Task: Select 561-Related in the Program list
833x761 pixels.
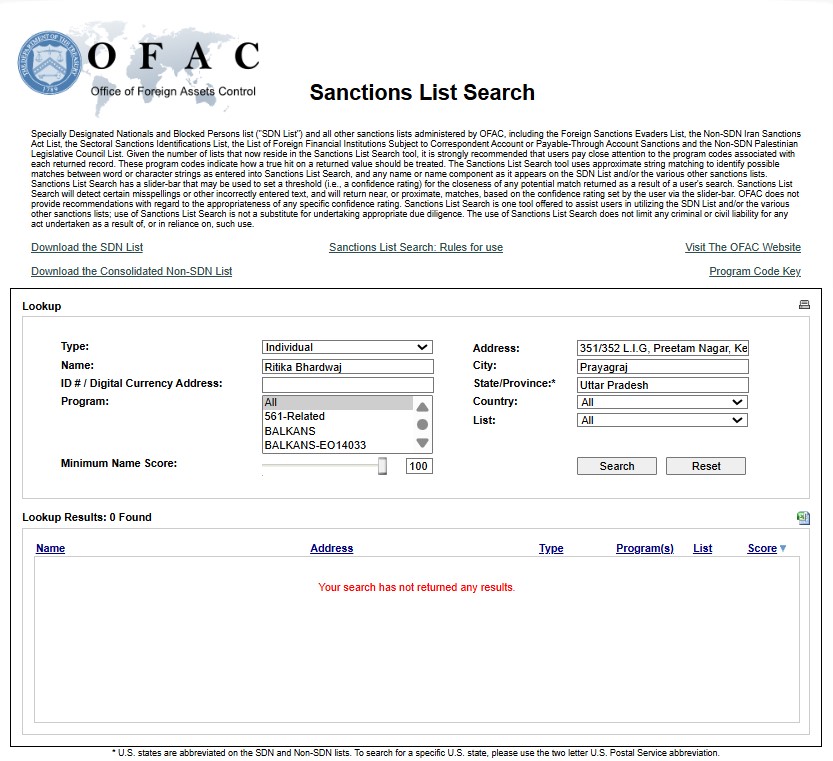Action: point(294,416)
